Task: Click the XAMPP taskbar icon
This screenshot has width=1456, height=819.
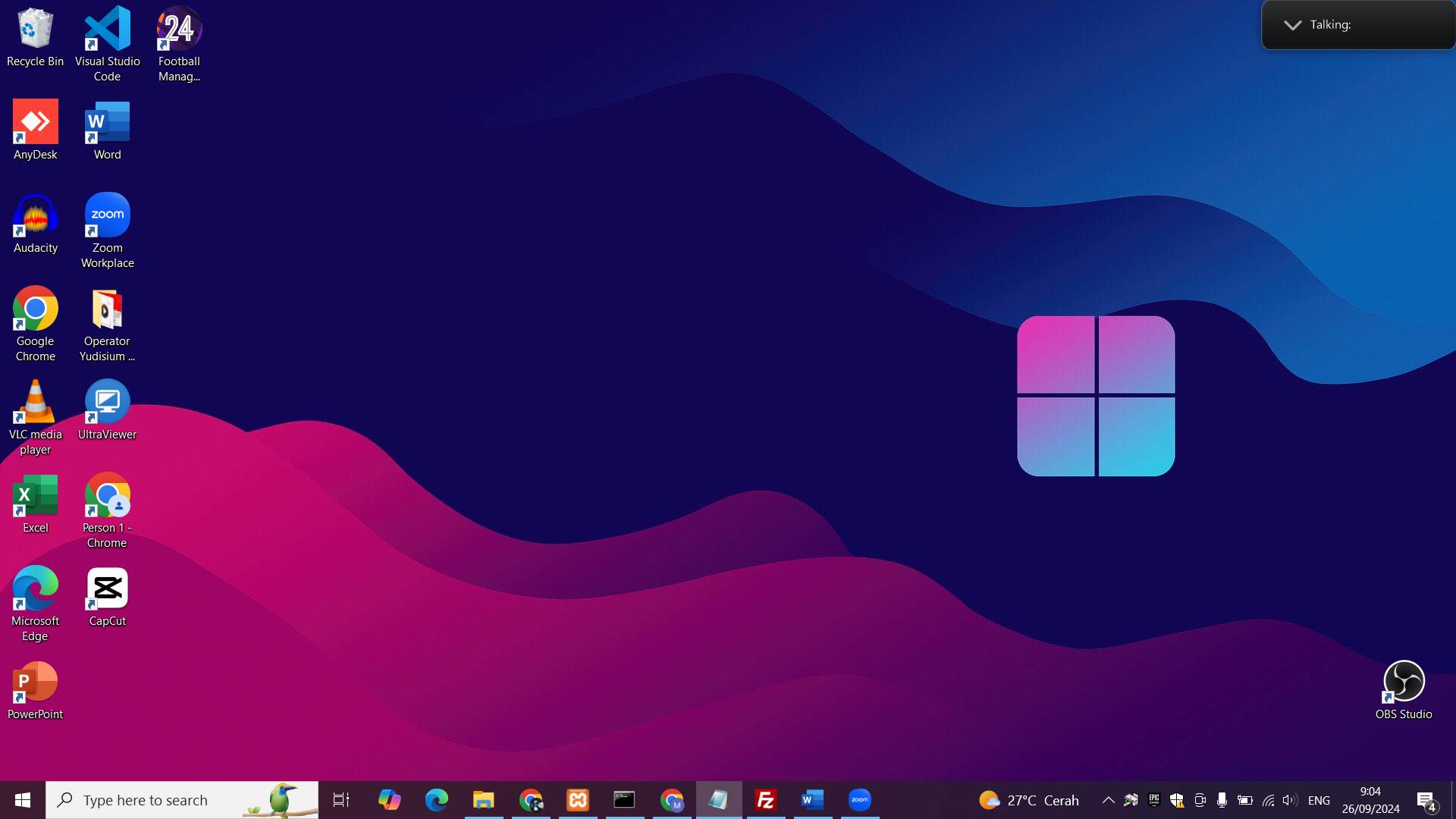Action: point(578,800)
